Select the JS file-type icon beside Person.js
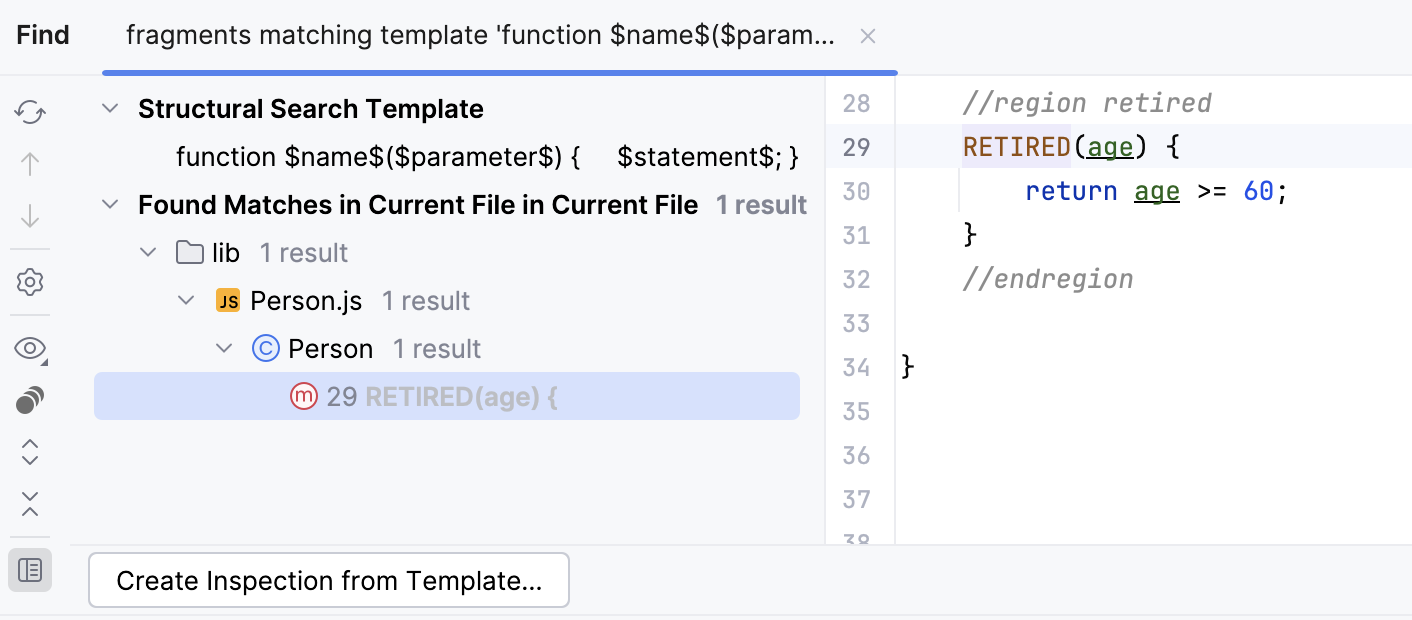Viewport: 1412px width, 620px height. (227, 300)
